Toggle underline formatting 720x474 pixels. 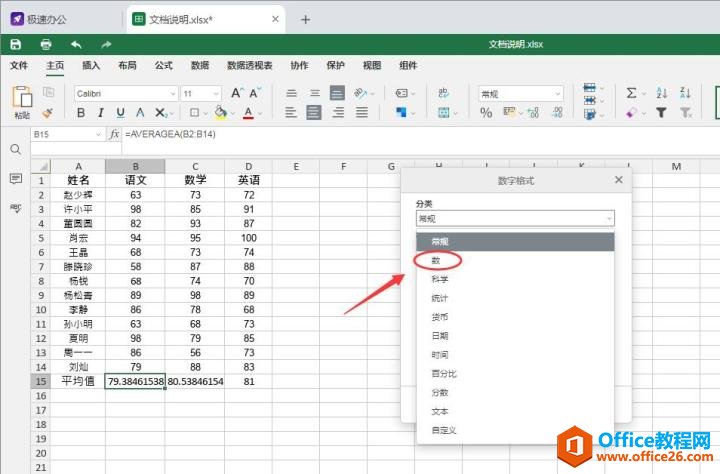coord(120,113)
